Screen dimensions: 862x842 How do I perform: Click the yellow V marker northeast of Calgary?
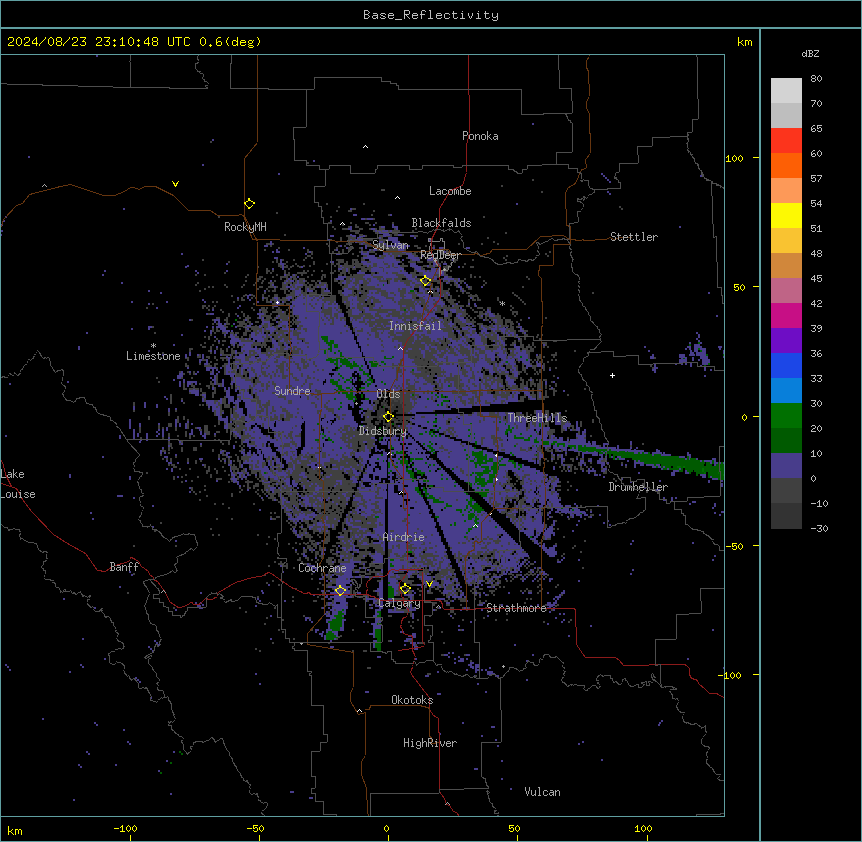tap(429, 584)
